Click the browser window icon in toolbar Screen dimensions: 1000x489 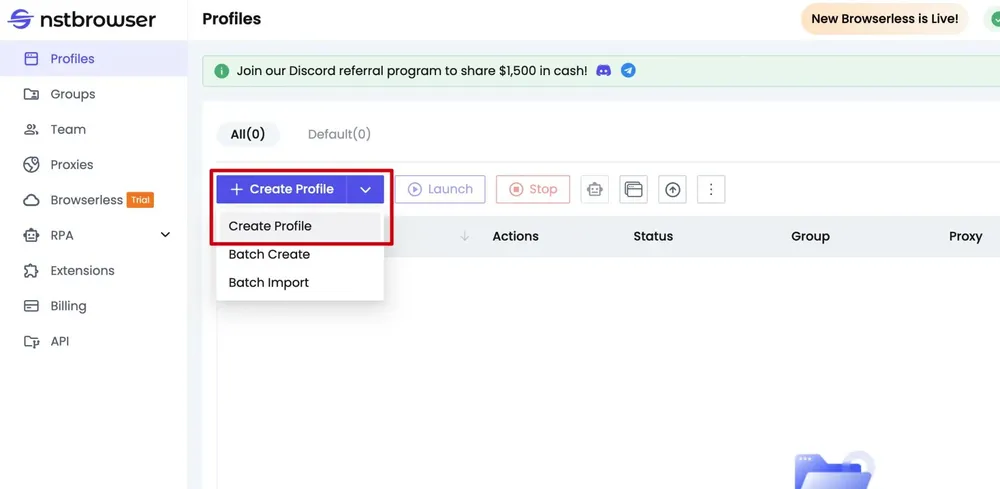coord(633,189)
